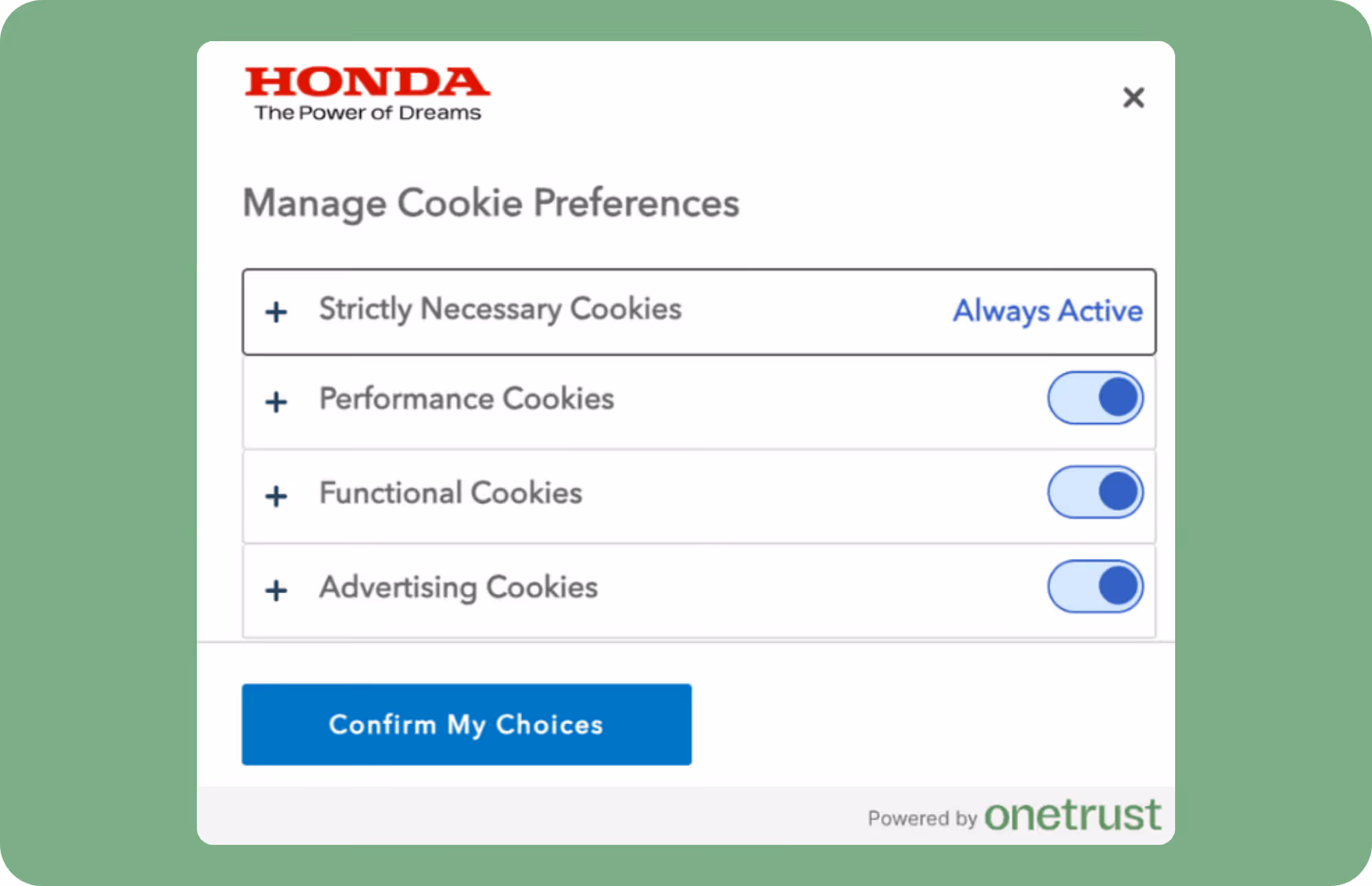Slide the Advertising Cookies switch
Screen dimensions: 1372x886
pyautogui.click(x=1095, y=586)
